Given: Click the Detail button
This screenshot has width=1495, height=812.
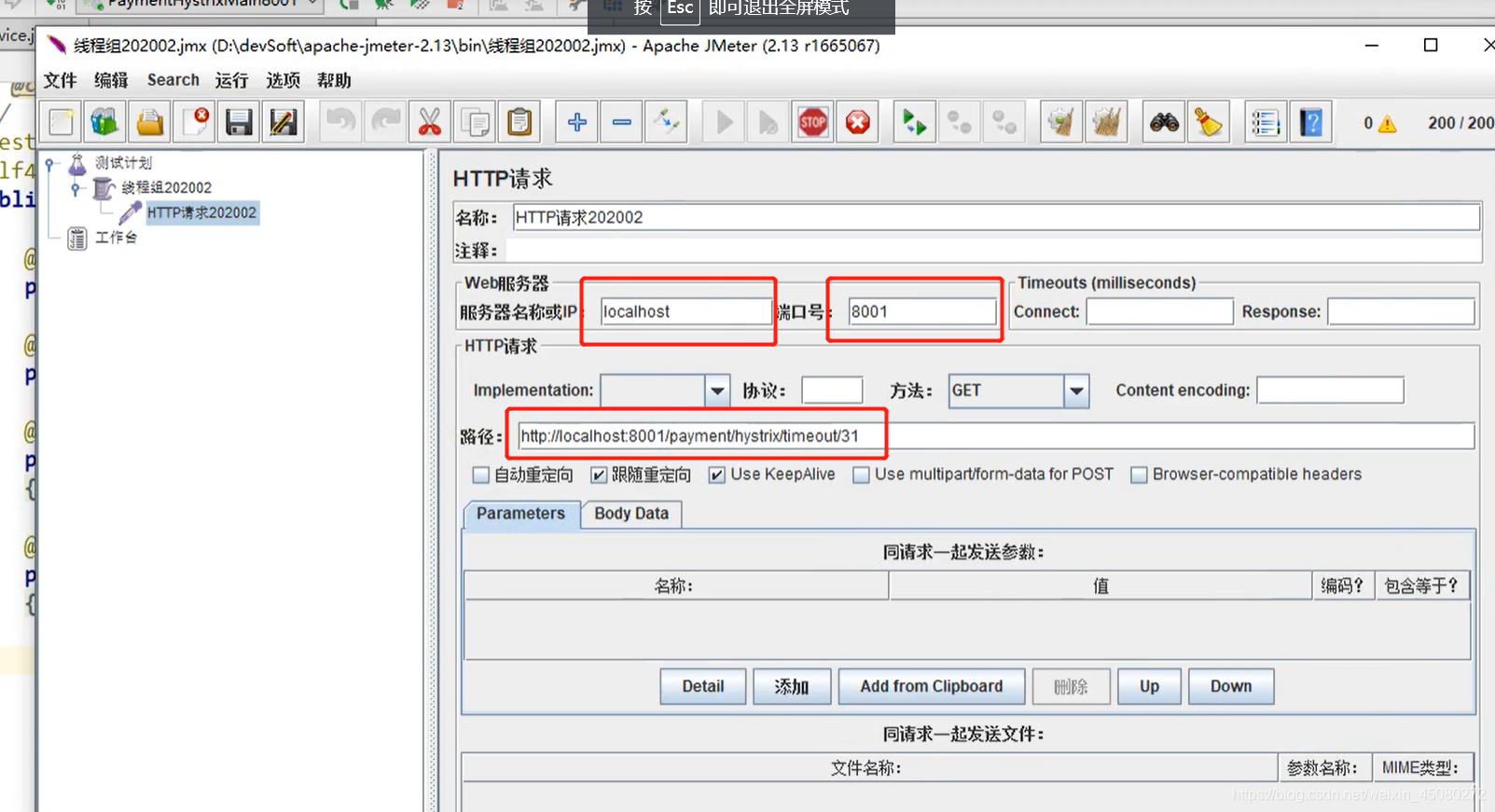Looking at the screenshot, I should pyautogui.click(x=703, y=686).
